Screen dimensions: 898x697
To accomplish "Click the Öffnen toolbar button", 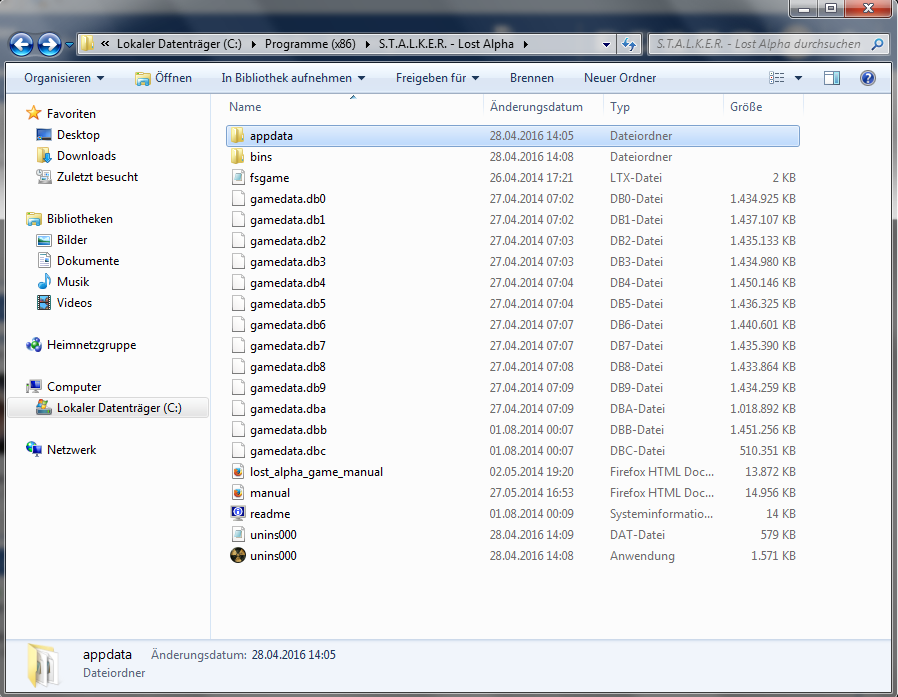I will point(163,78).
